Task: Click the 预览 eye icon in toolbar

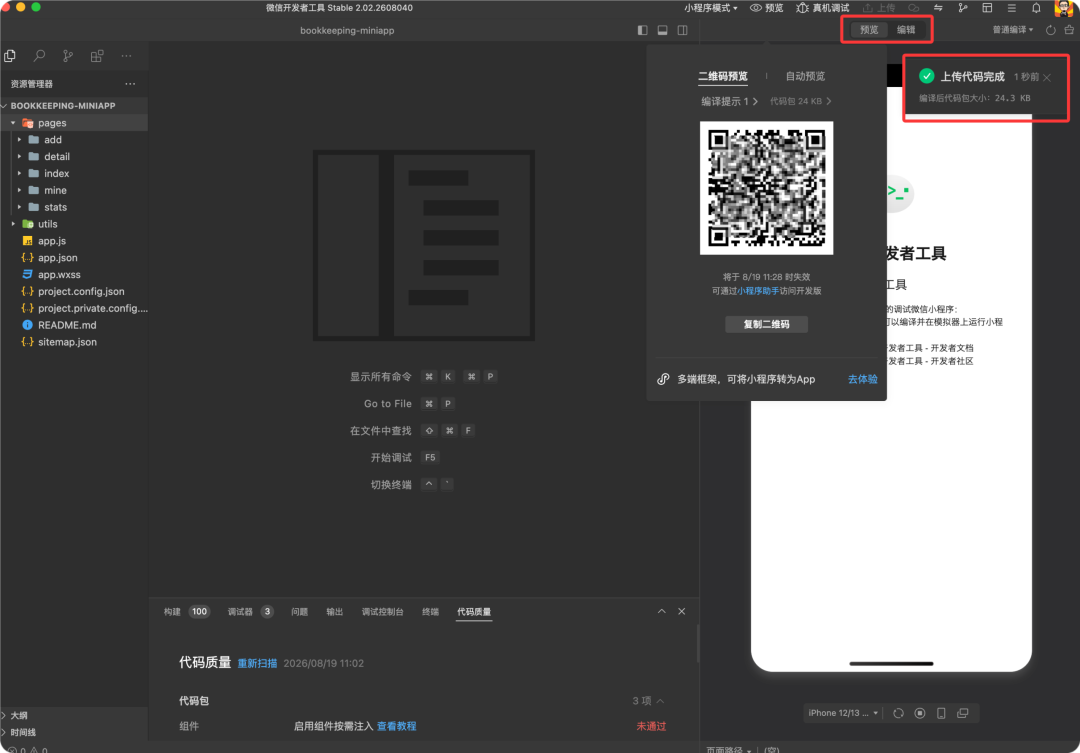Action: (x=756, y=8)
